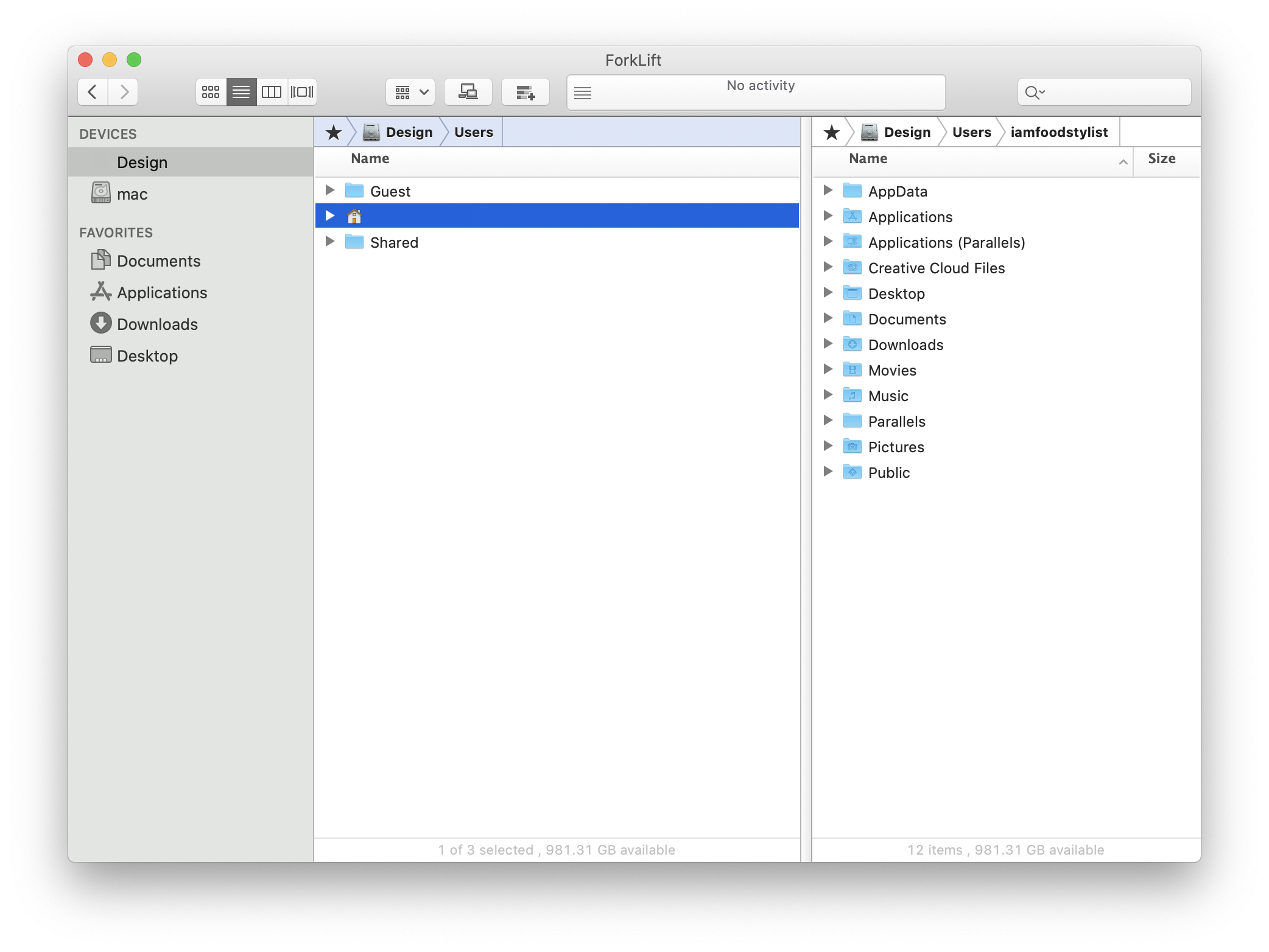Click the left pane favorites star icon
This screenshot has width=1269, height=952.
tap(334, 133)
